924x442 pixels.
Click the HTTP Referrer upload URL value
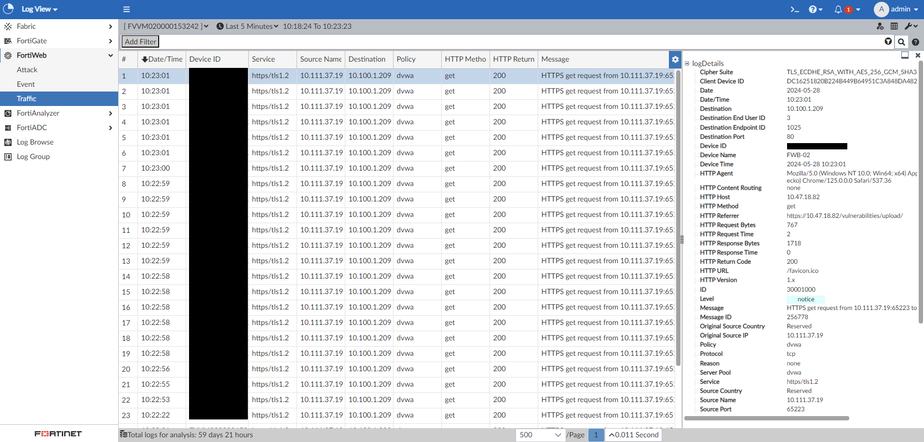click(x=844, y=216)
